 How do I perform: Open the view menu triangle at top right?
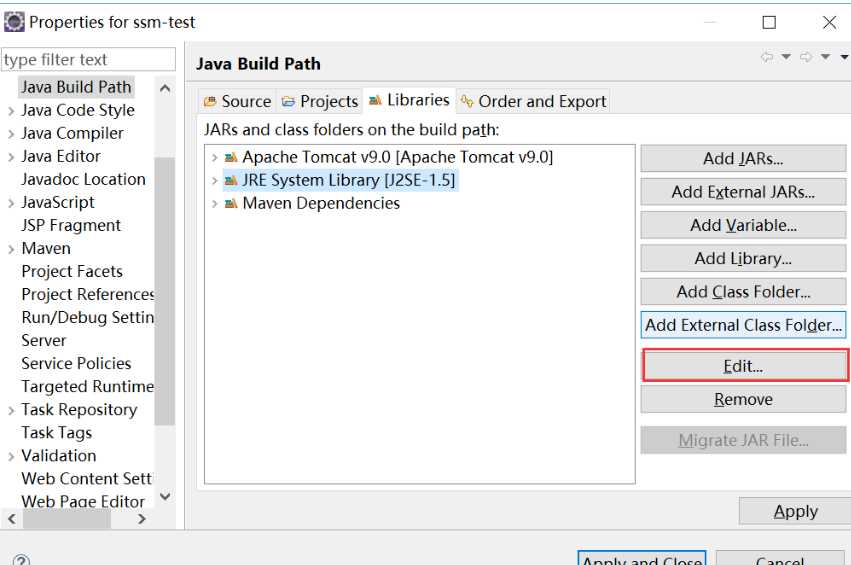tap(844, 57)
